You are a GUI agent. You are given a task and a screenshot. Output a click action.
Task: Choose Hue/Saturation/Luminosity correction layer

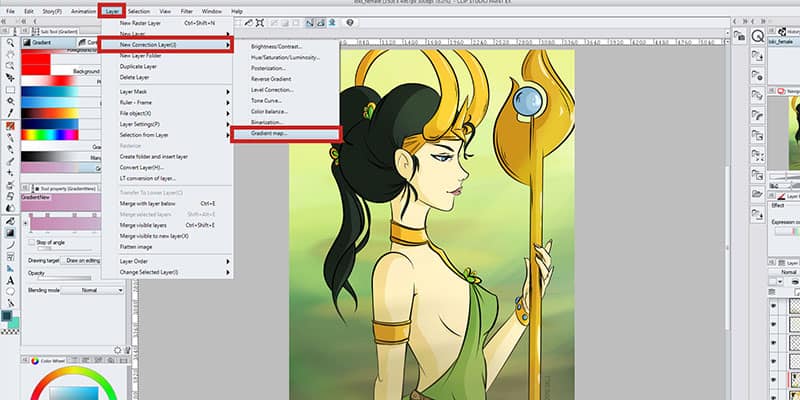tap(286, 58)
